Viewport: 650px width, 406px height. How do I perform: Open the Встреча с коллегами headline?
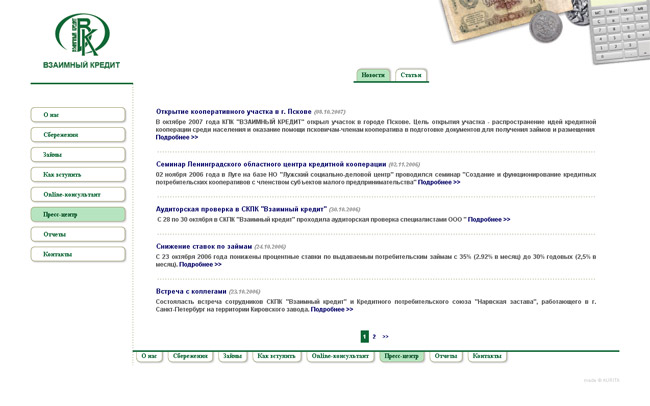click(191, 291)
